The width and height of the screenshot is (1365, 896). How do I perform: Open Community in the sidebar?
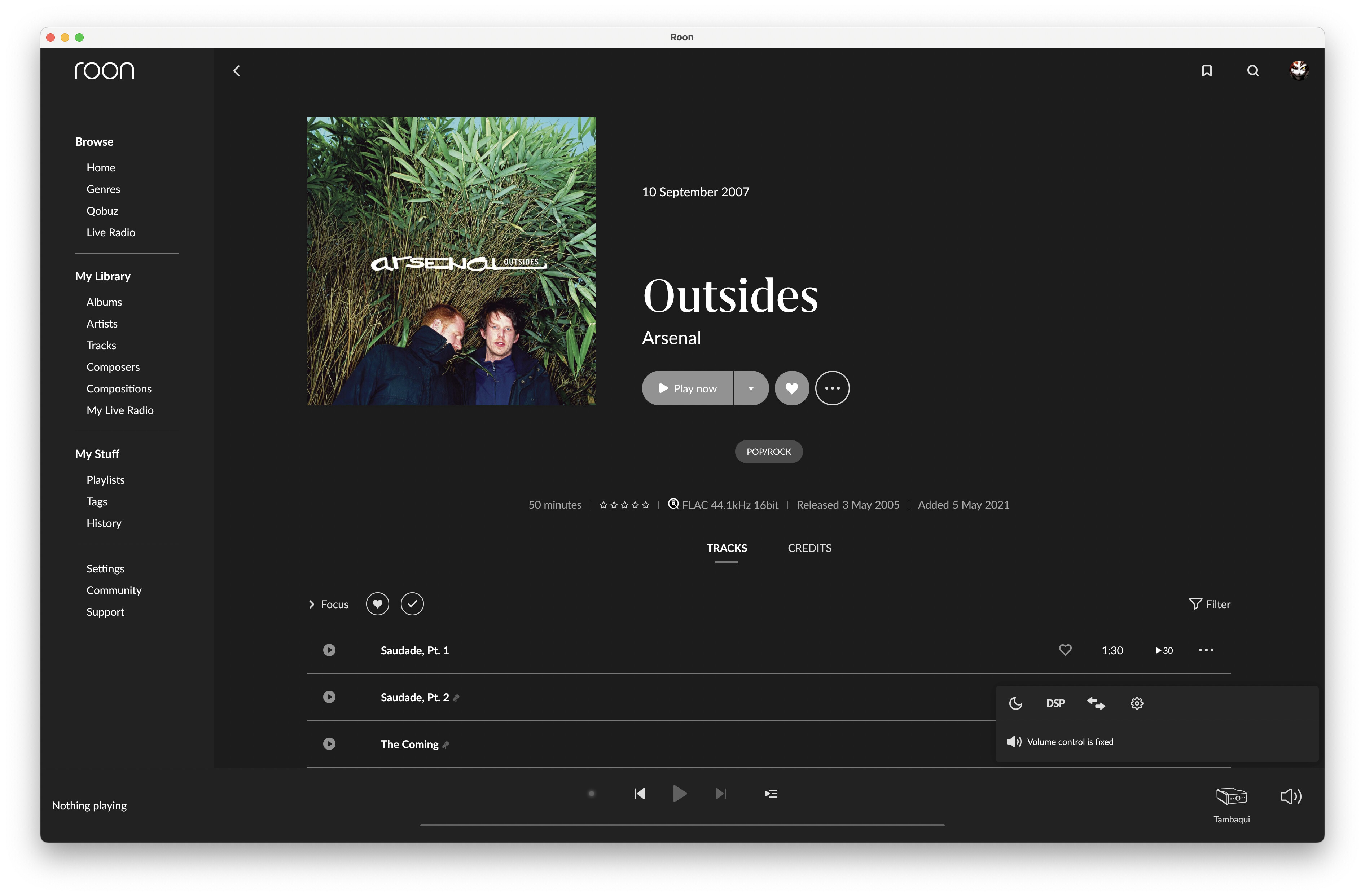[114, 590]
